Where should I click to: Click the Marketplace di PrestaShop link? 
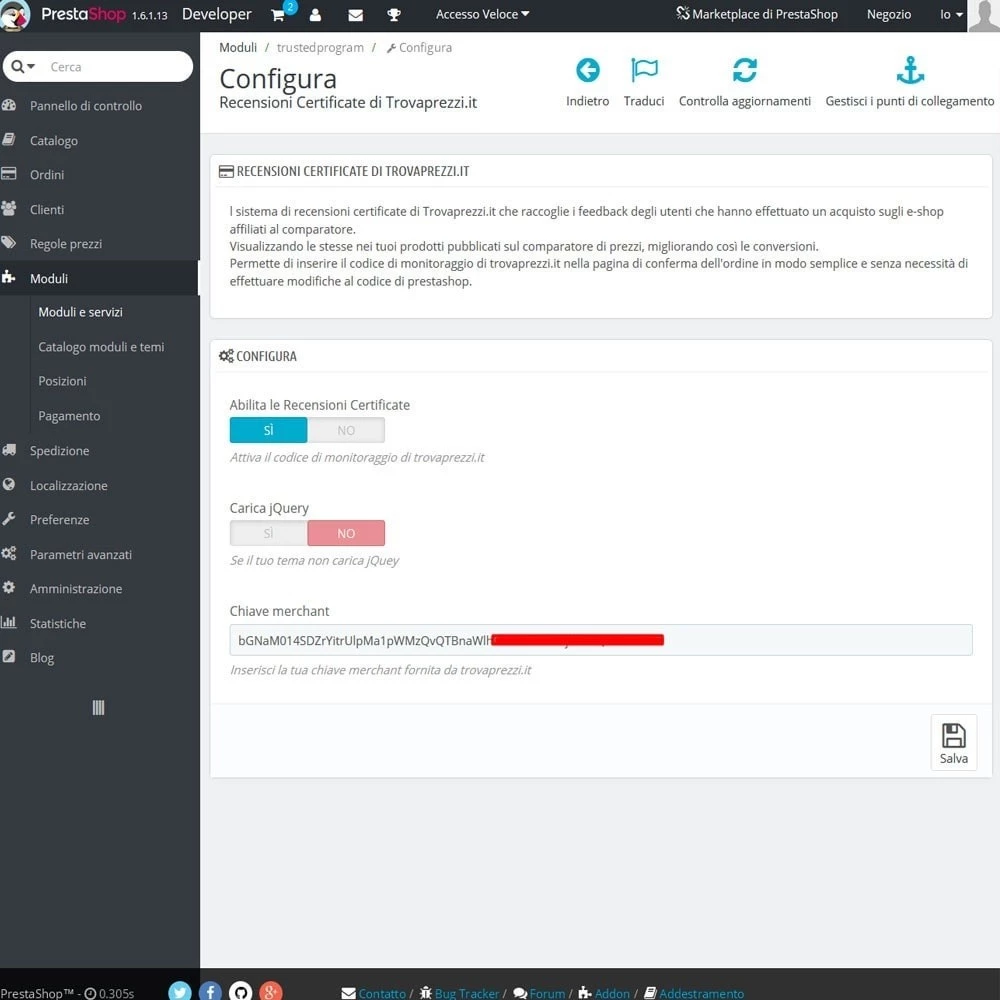757,14
